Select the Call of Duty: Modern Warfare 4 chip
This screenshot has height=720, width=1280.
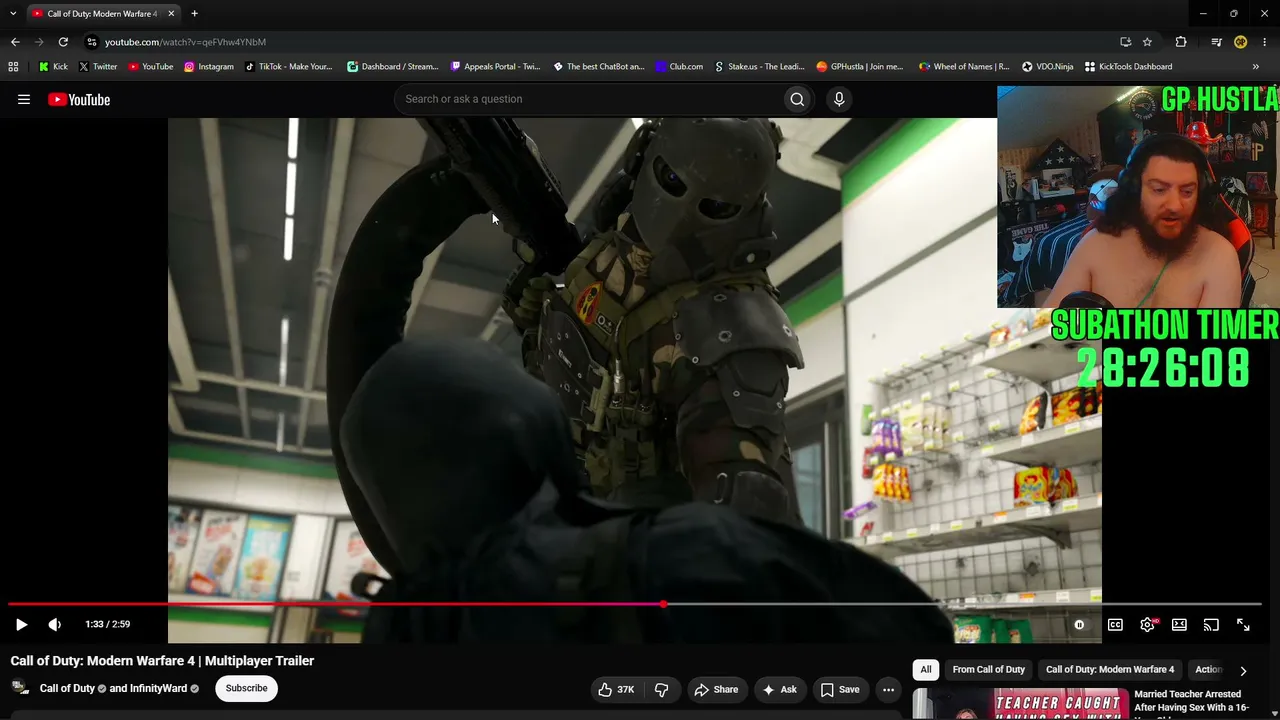coord(1110,670)
